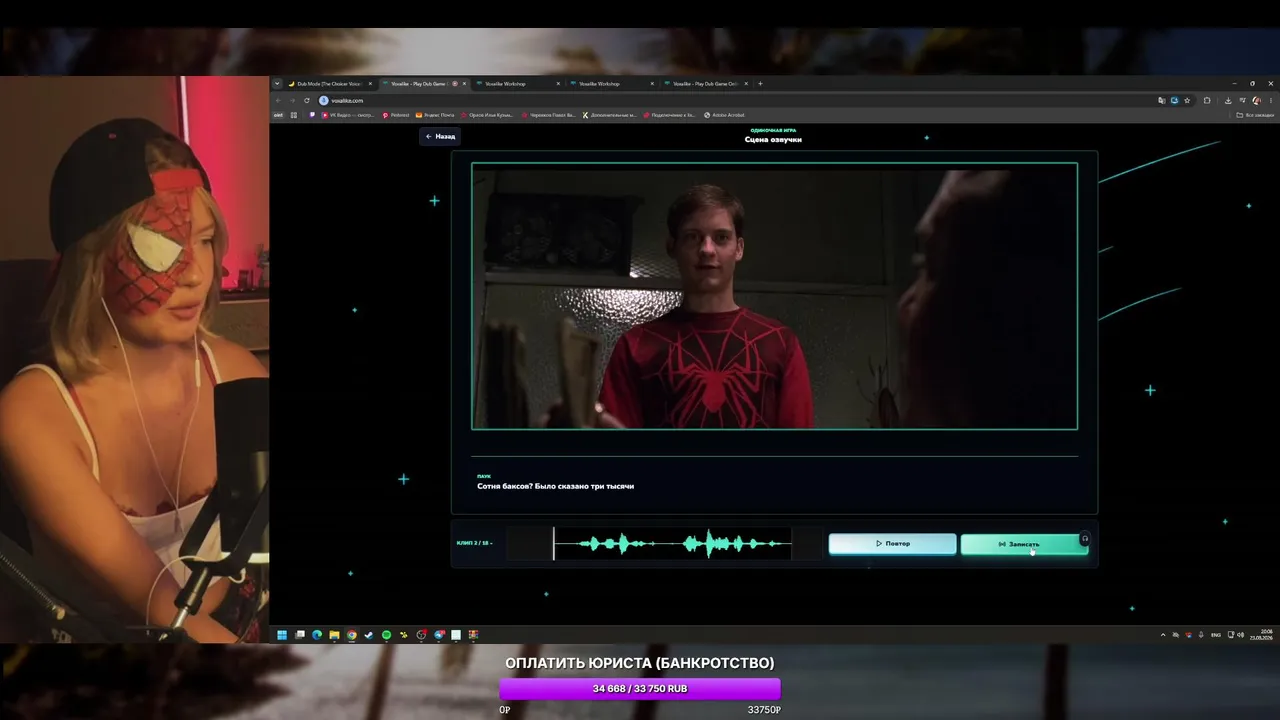Switch to the second Voxalike Workshop tab

point(610,84)
